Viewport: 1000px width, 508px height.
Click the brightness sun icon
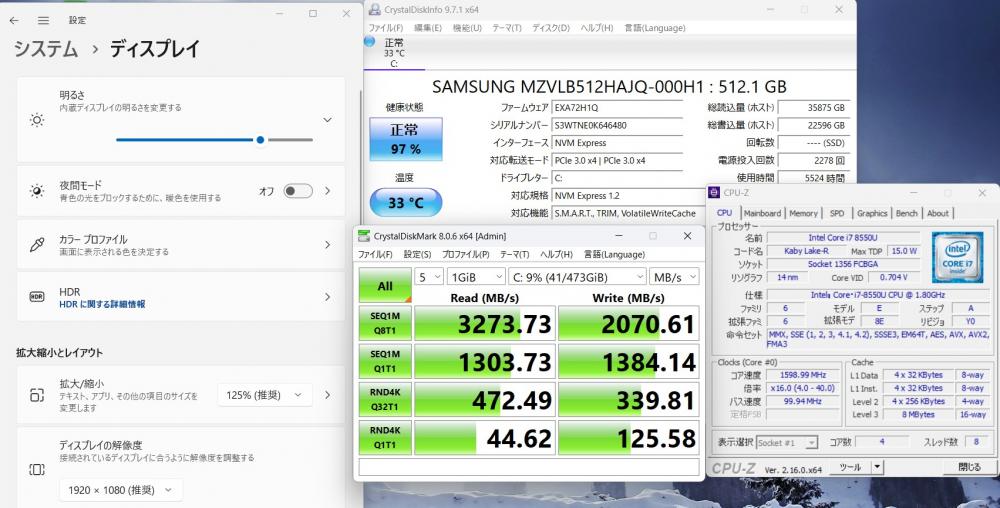(37, 120)
